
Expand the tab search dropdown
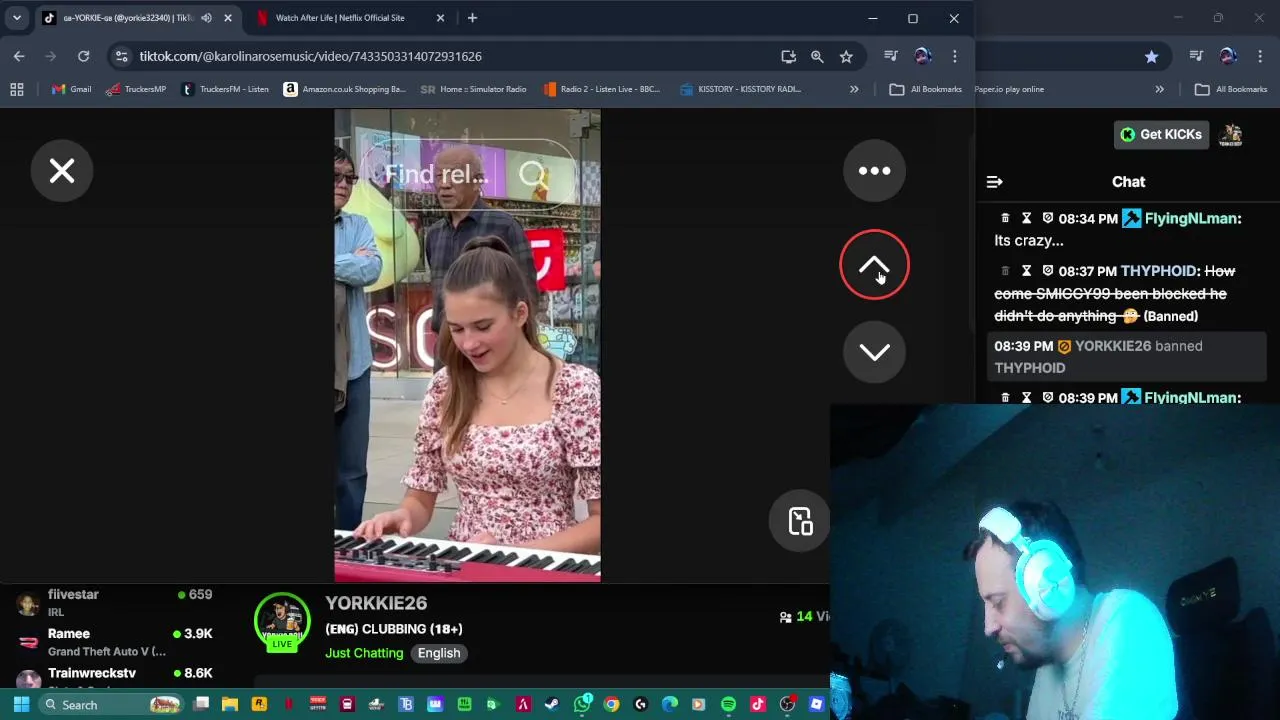pyautogui.click(x=16, y=18)
